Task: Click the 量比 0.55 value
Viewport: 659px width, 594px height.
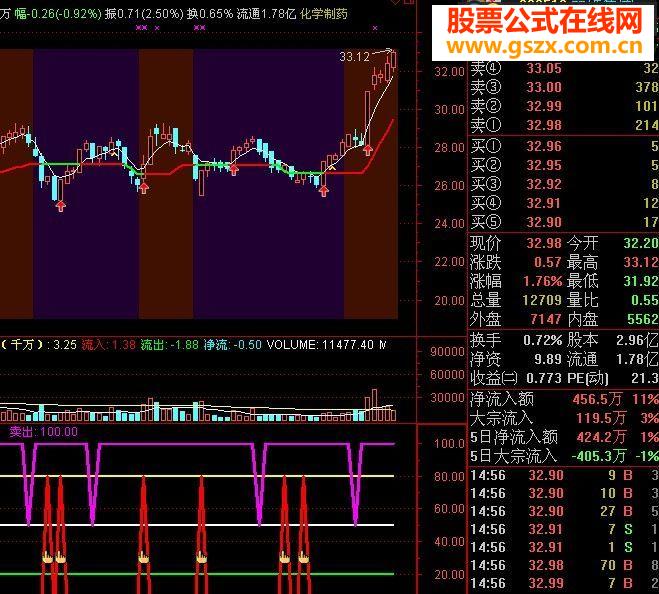Action: pos(644,300)
